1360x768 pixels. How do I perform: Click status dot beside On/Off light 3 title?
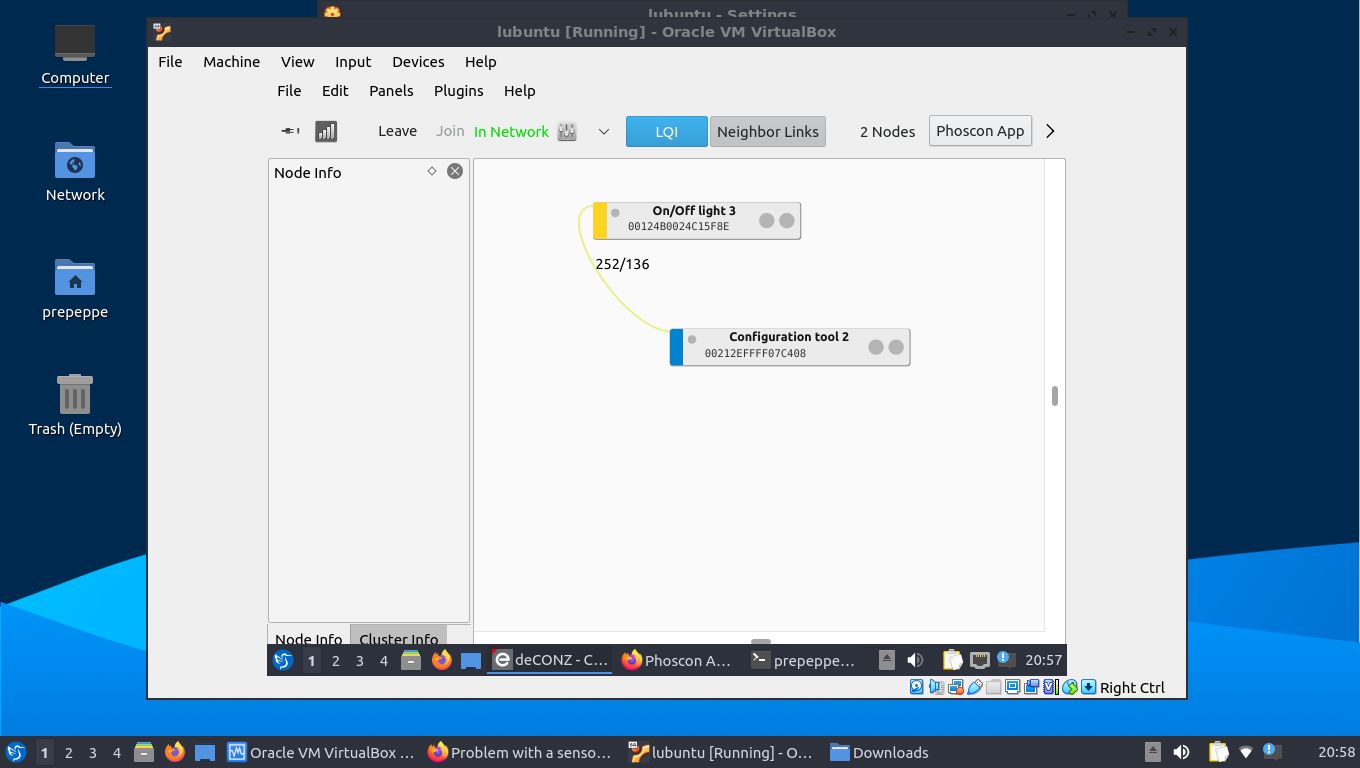(615, 212)
